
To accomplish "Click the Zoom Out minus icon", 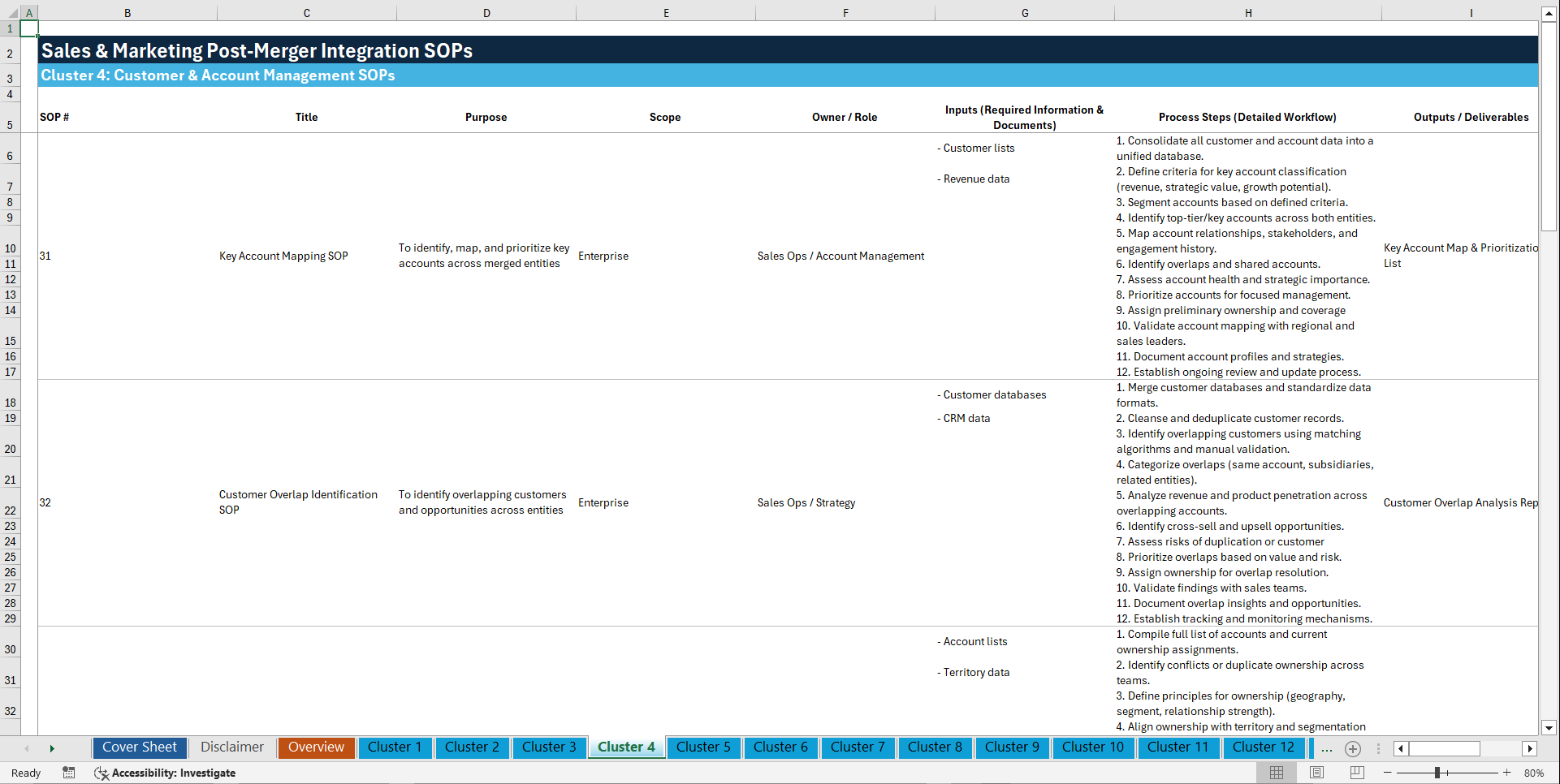I will click(x=1389, y=773).
